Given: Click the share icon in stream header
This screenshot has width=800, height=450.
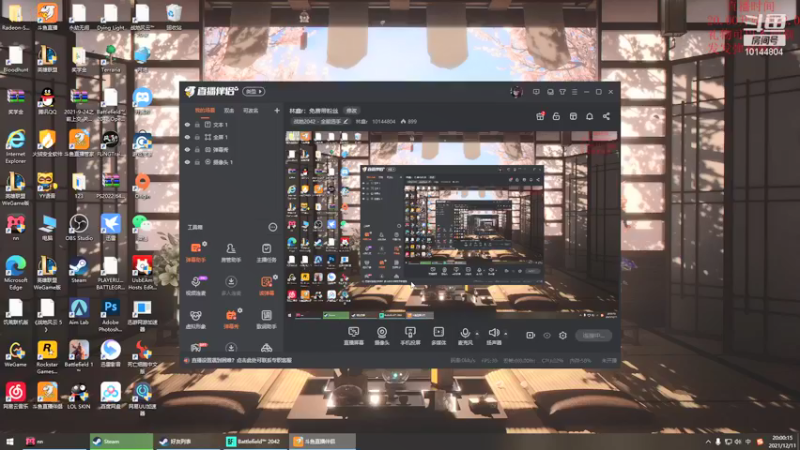Looking at the screenshot, I should [606, 116].
